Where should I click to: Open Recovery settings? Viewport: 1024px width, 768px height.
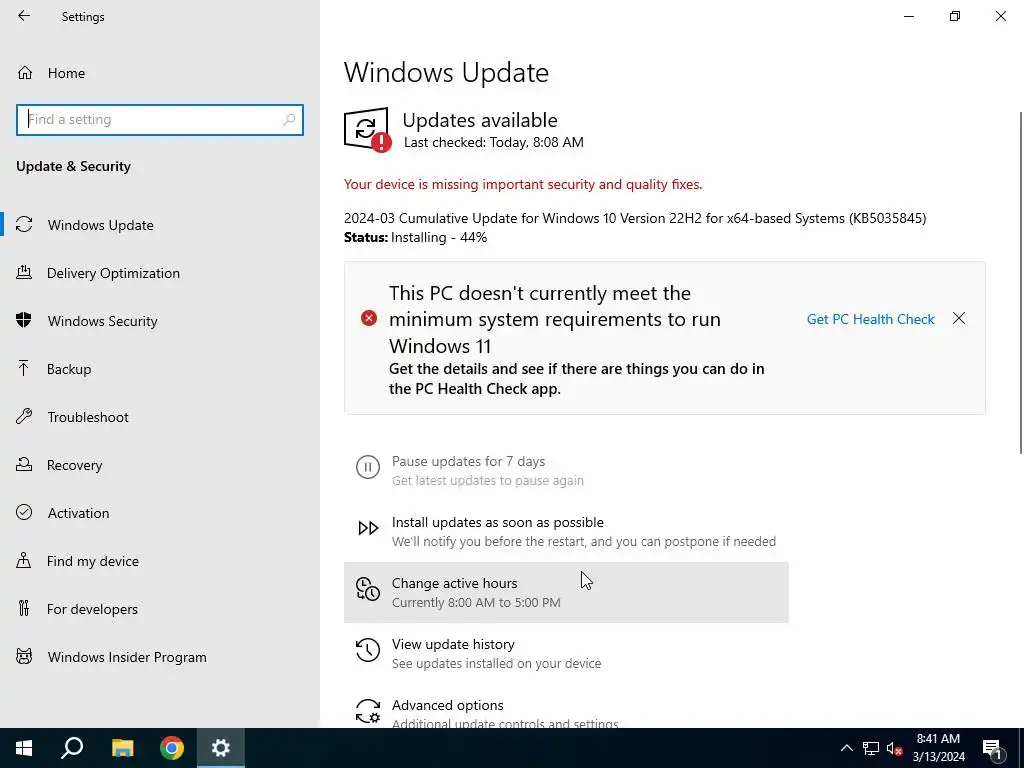click(160, 465)
